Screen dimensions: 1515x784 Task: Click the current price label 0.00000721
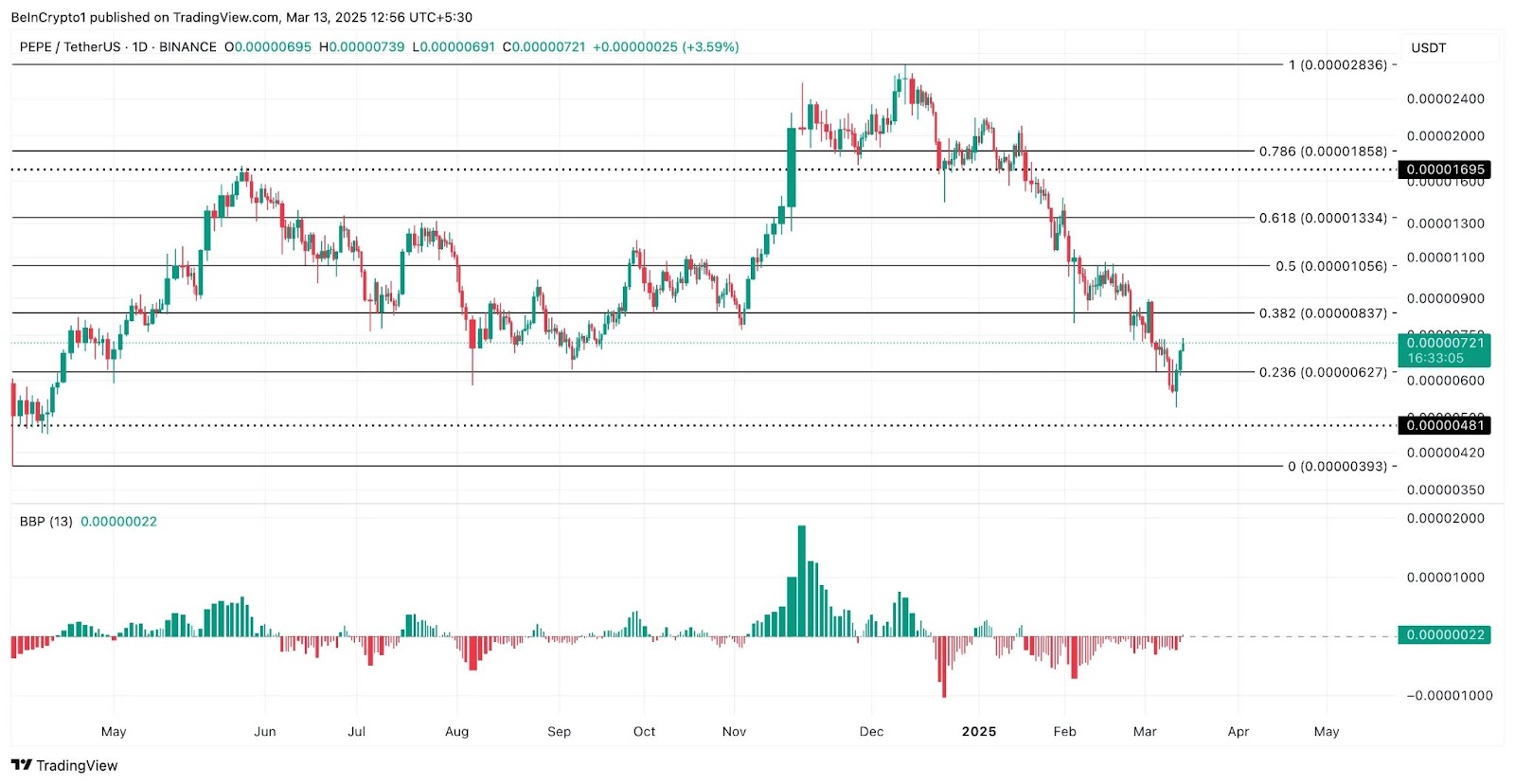click(x=1445, y=343)
